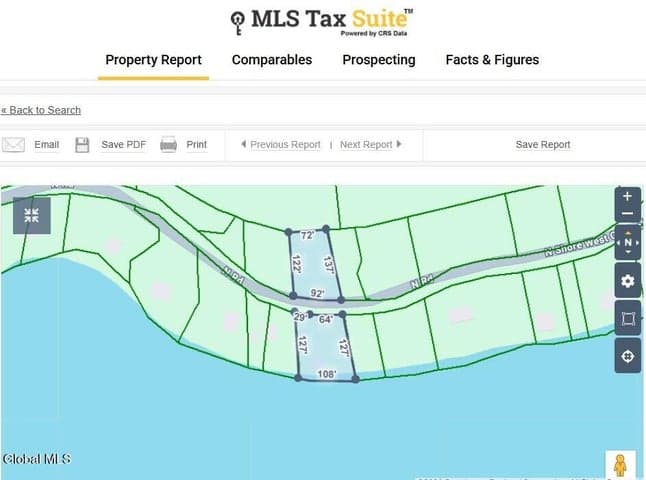This screenshot has width=646, height=480.
Task: Click the N Shore West road label
Action: (579, 245)
